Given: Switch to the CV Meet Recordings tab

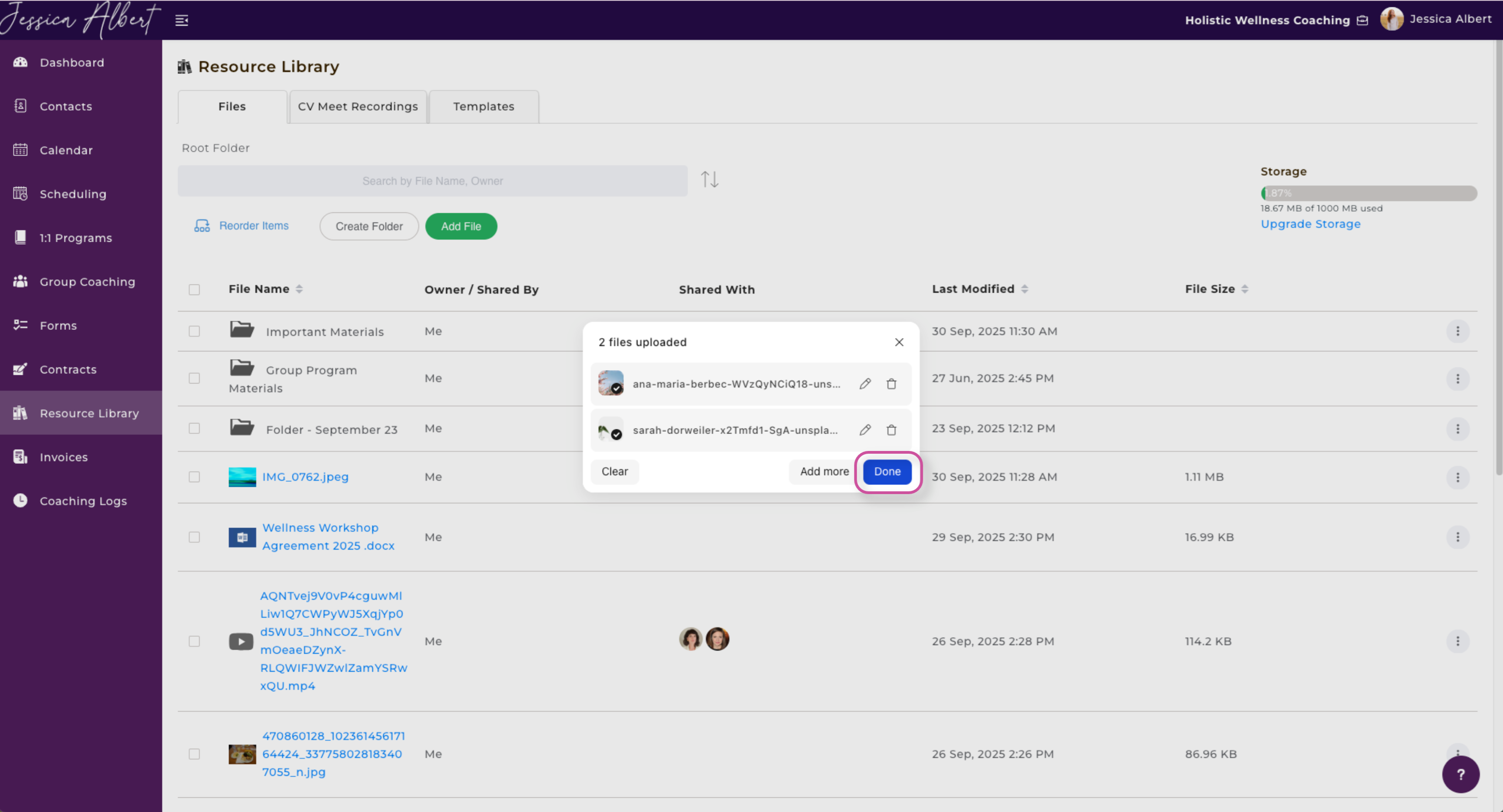Looking at the screenshot, I should point(358,106).
